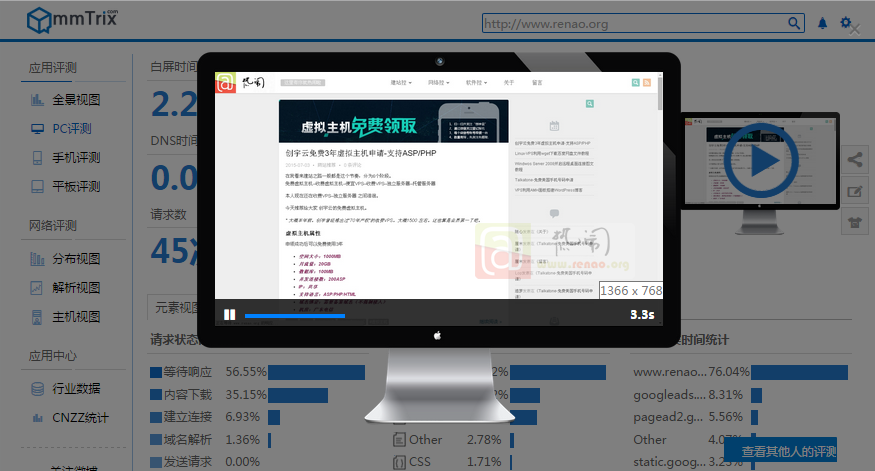Click the phone icon beside 手机评测
The width and height of the screenshot is (875, 471).
coord(37,158)
